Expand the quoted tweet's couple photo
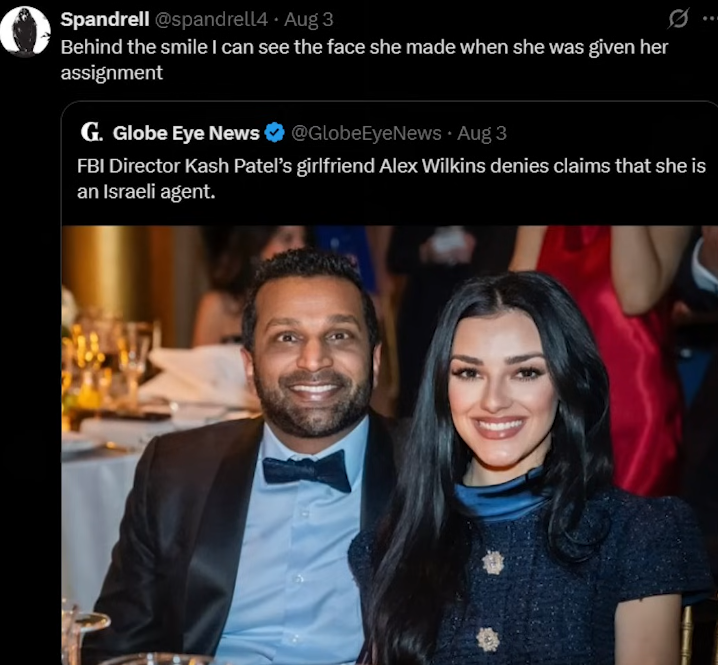The width and height of the screenshot is (718, 665). point(390,445)
